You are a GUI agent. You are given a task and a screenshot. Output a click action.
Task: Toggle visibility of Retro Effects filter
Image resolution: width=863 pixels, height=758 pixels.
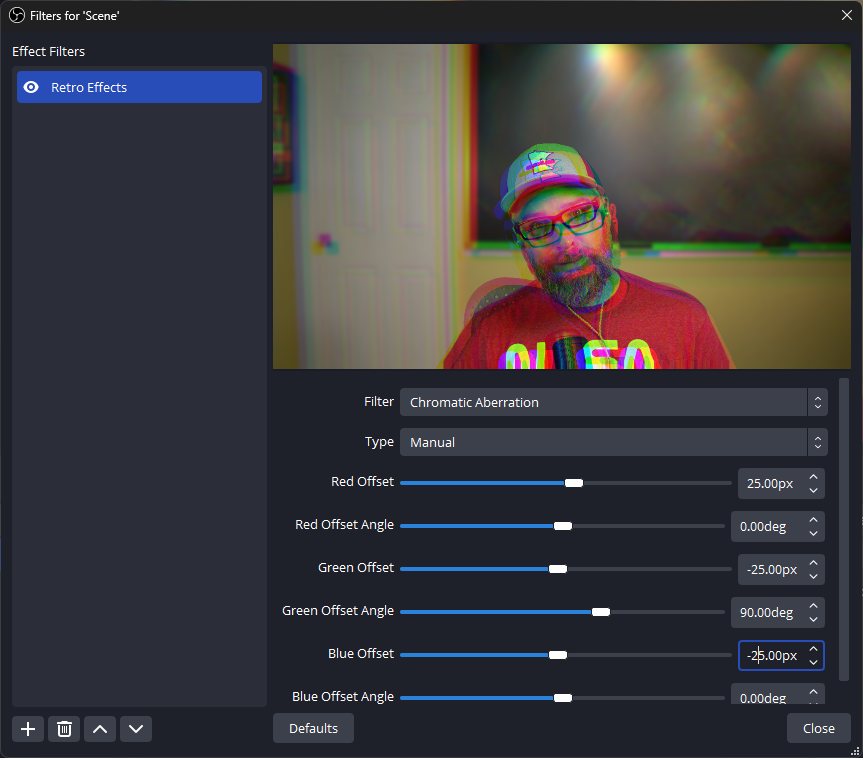point(31,87)
